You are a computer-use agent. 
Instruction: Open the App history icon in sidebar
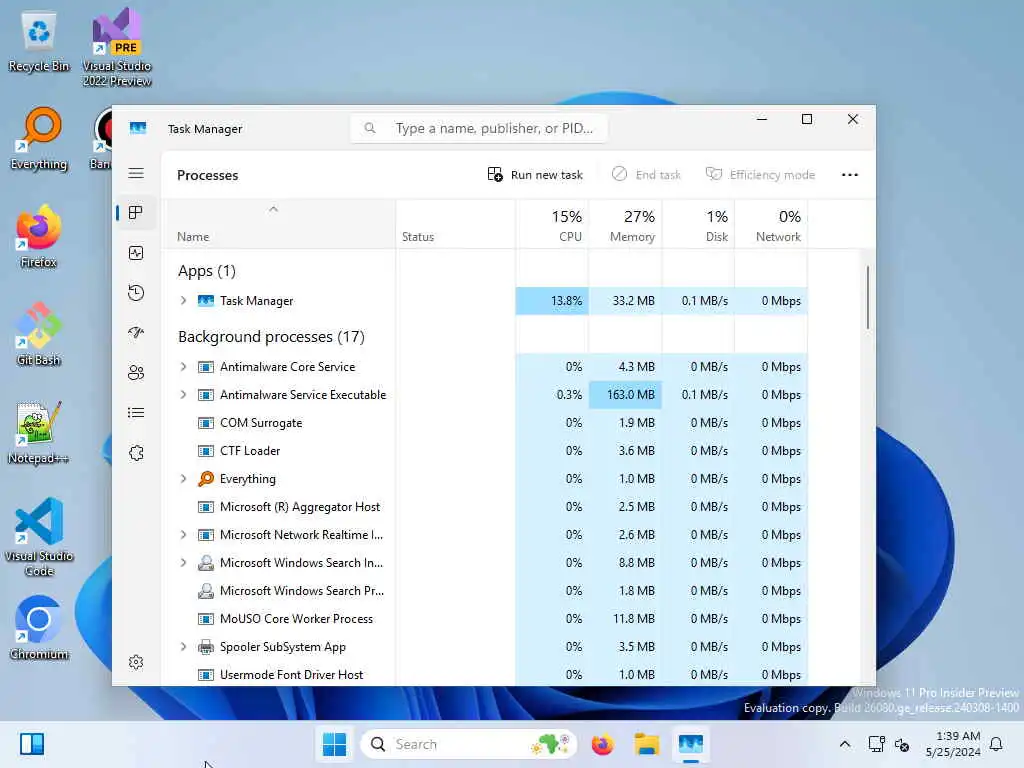pos(136,293)
